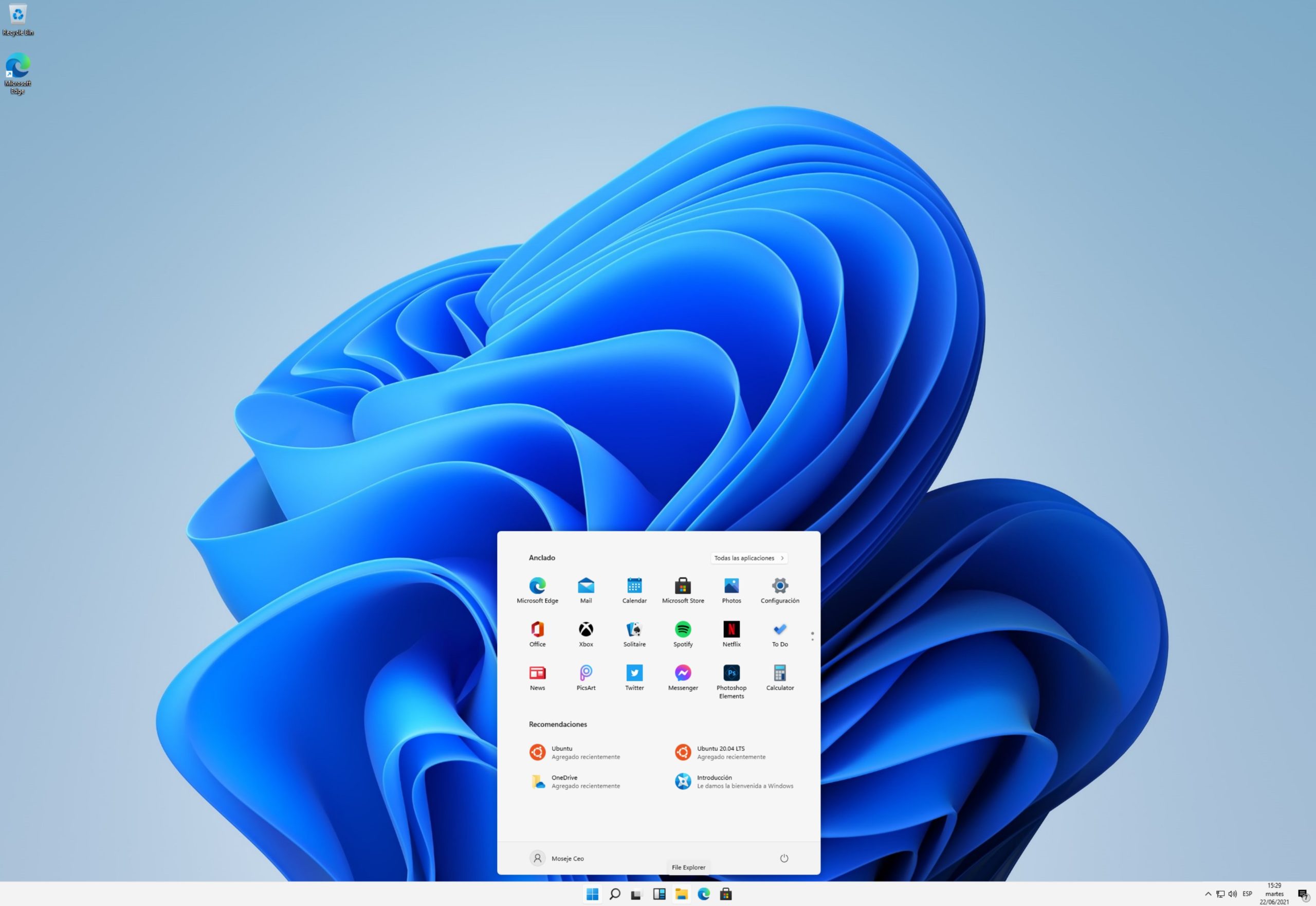Show hidden system tray icons
1316x906 pixels.
coord(1208,894)
